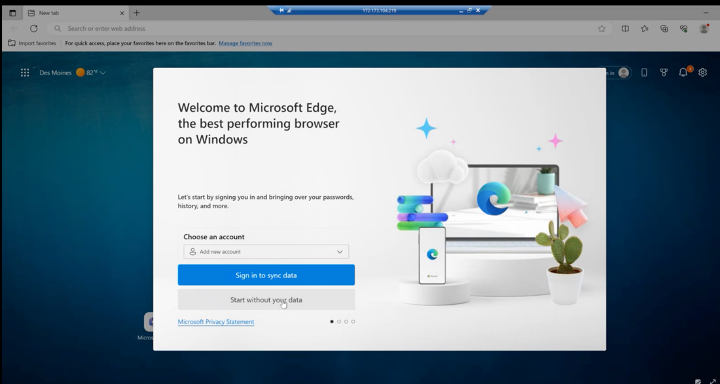The image size is (720, 384).
Task: Minimize the remote session from the connection bar
Action: pos(461,10)
